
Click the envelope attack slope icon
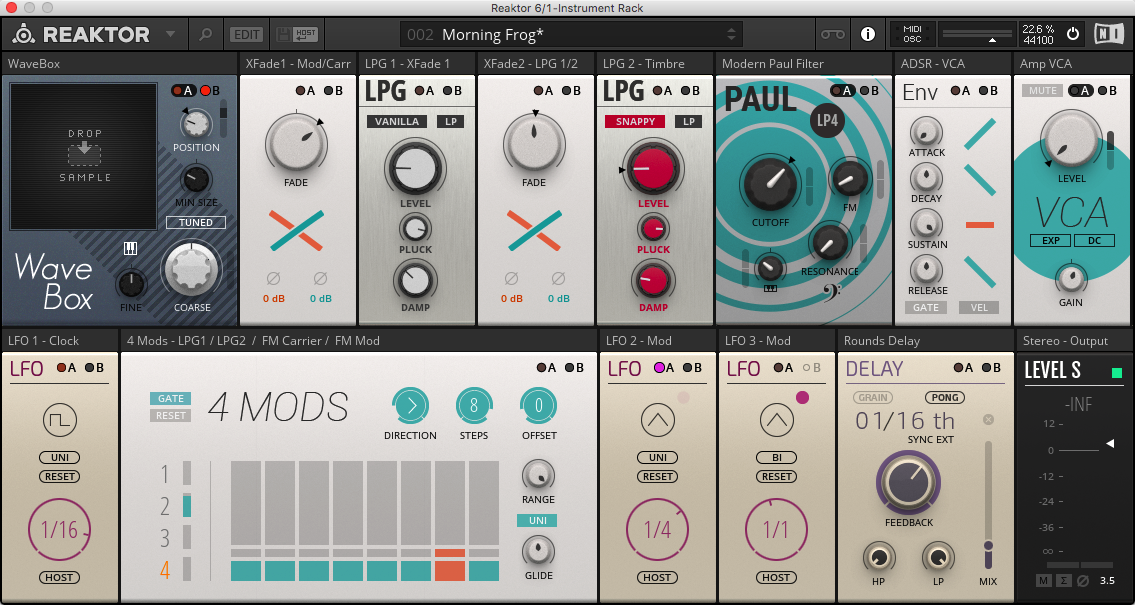point(979,134)
